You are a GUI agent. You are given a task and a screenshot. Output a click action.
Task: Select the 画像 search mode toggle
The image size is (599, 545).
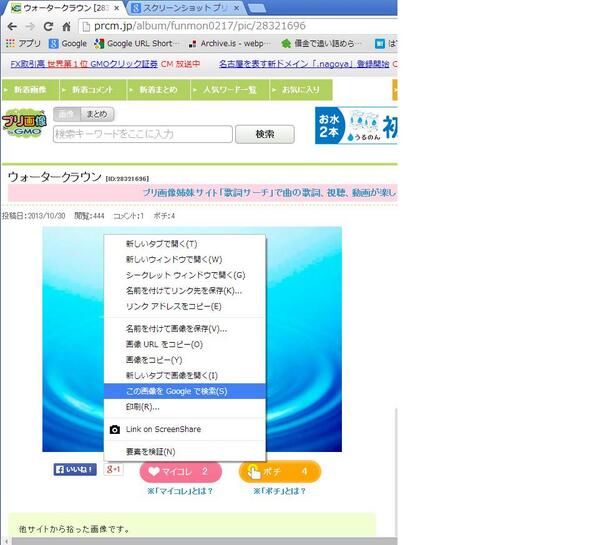click(x=66, y=114)
